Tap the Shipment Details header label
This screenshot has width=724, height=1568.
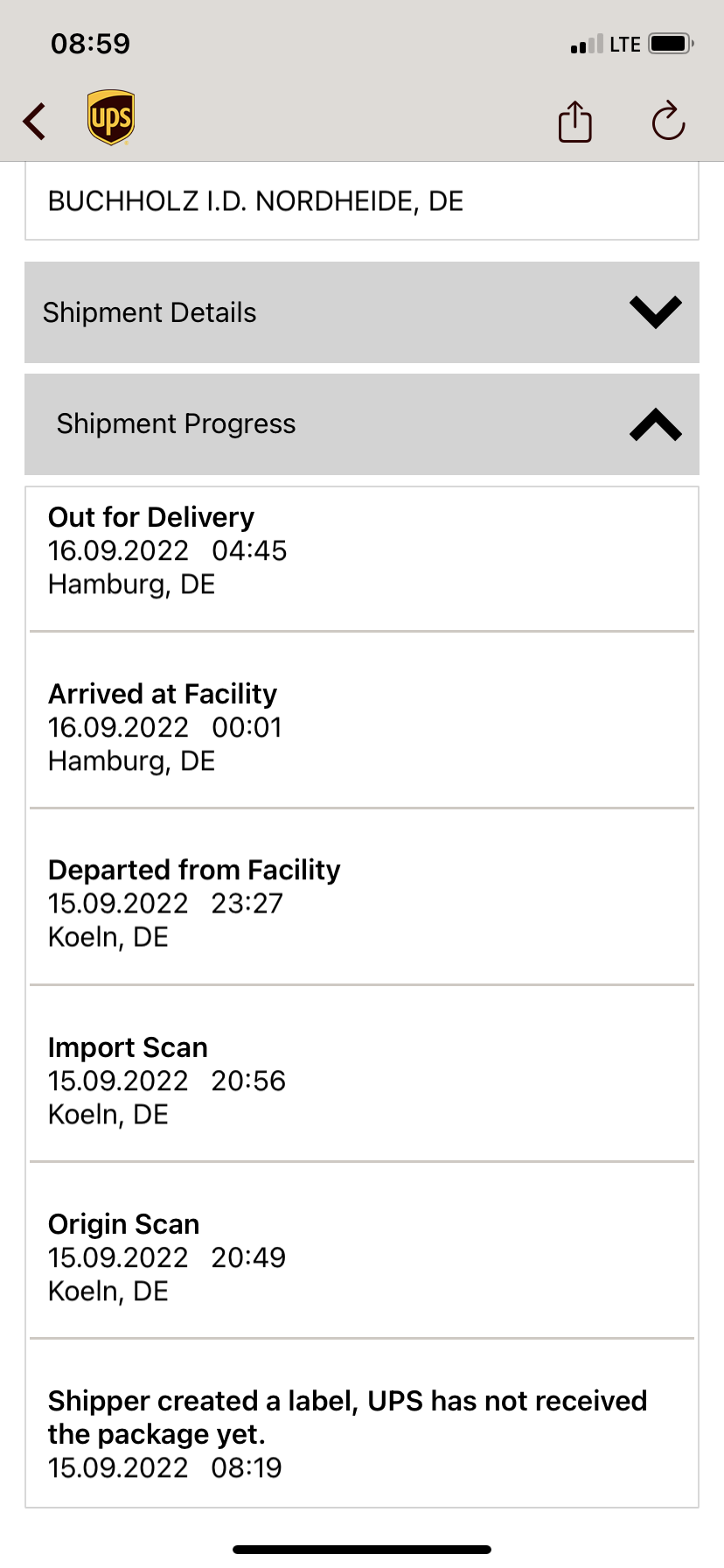coord(150,312)
